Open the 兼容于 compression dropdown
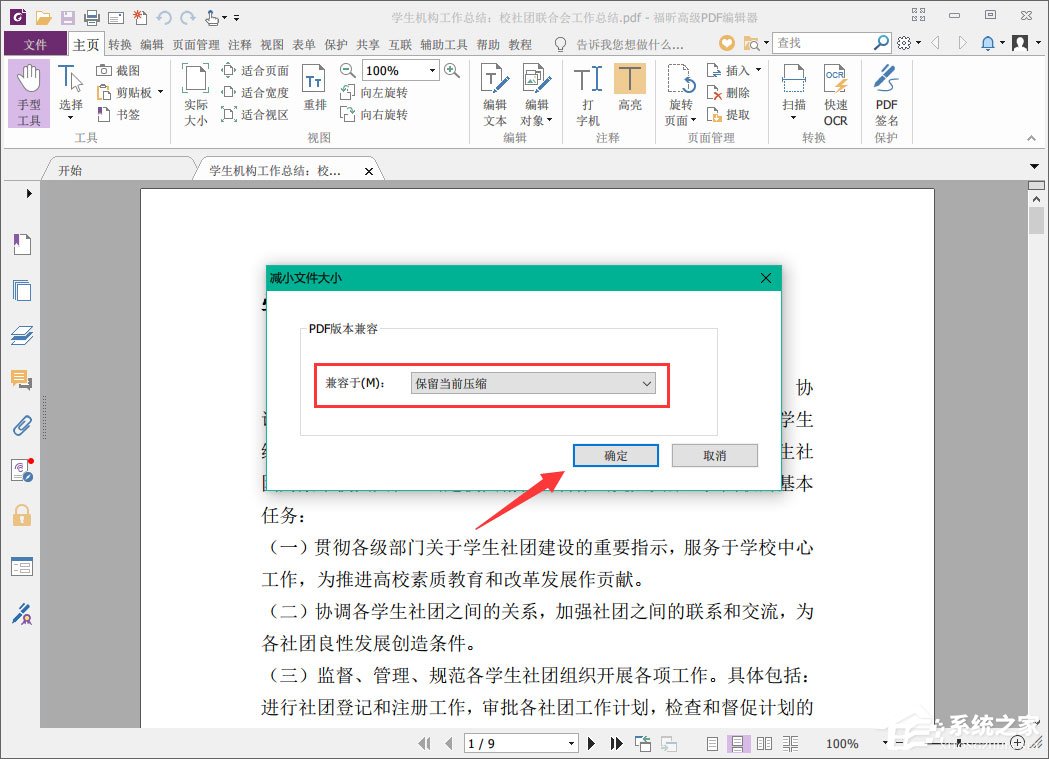Screen dimensions: 1049x759 534,384
